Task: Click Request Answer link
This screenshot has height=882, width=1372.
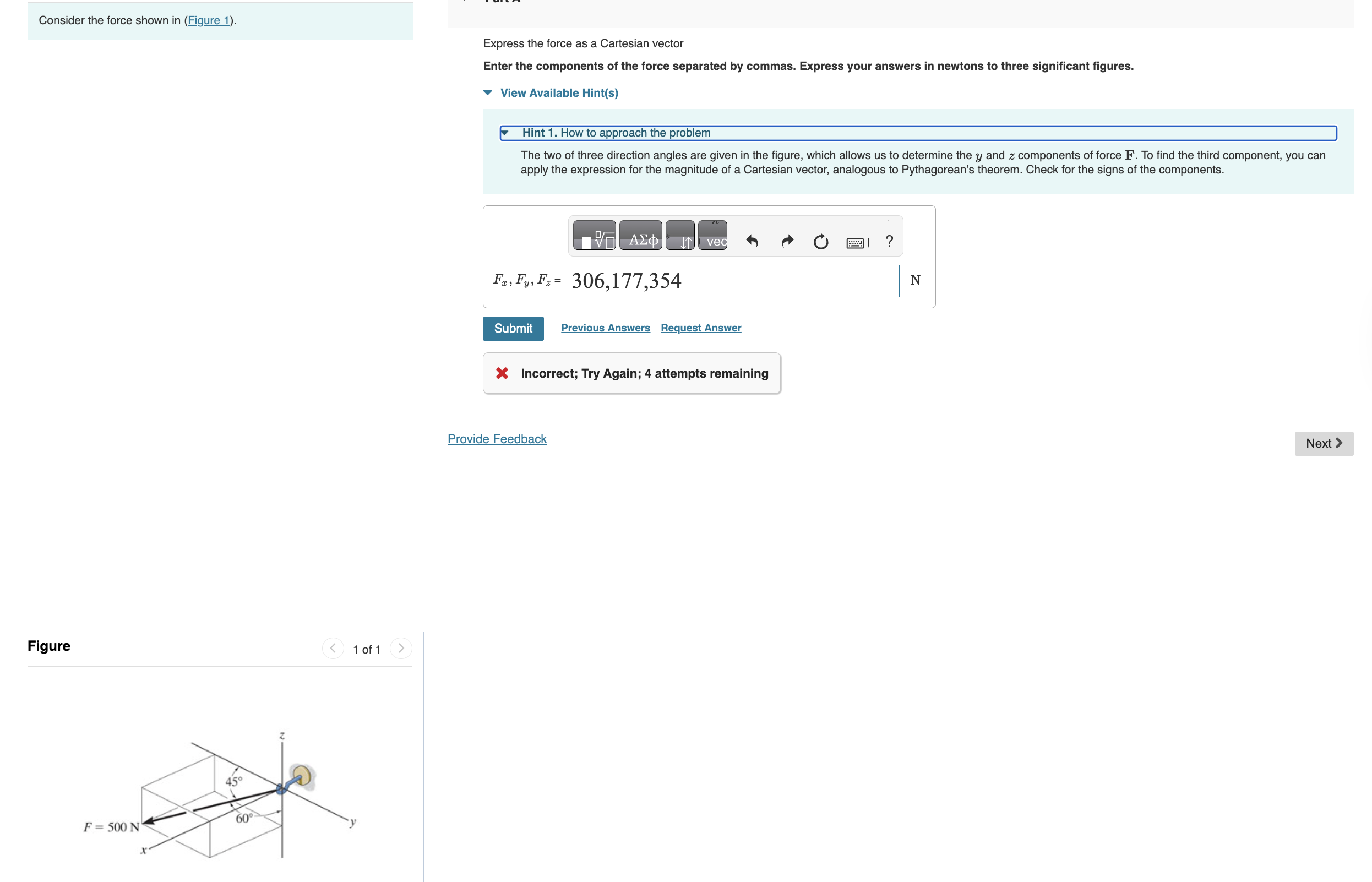Action: (x=701, y=328)
